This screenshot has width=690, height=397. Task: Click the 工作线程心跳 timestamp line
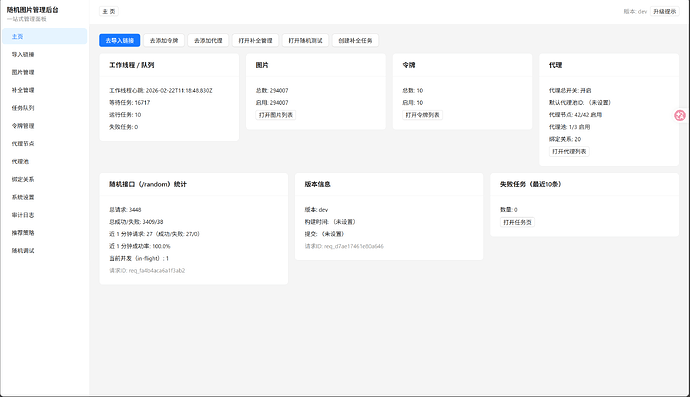tap(161, 91)
